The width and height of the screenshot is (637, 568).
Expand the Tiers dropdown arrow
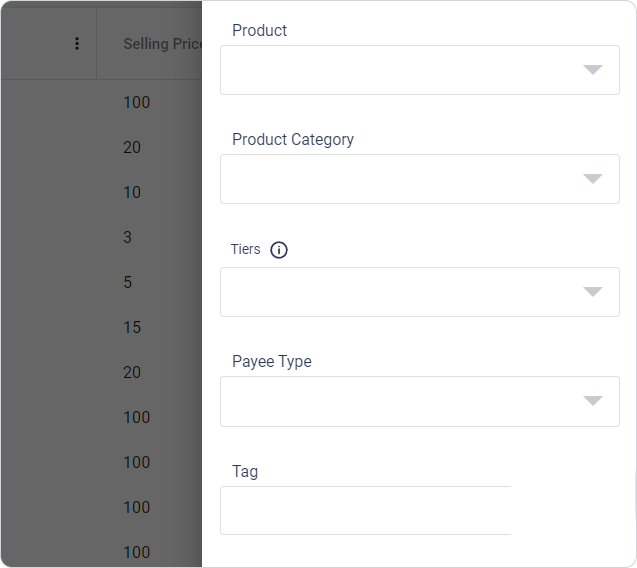592,292
